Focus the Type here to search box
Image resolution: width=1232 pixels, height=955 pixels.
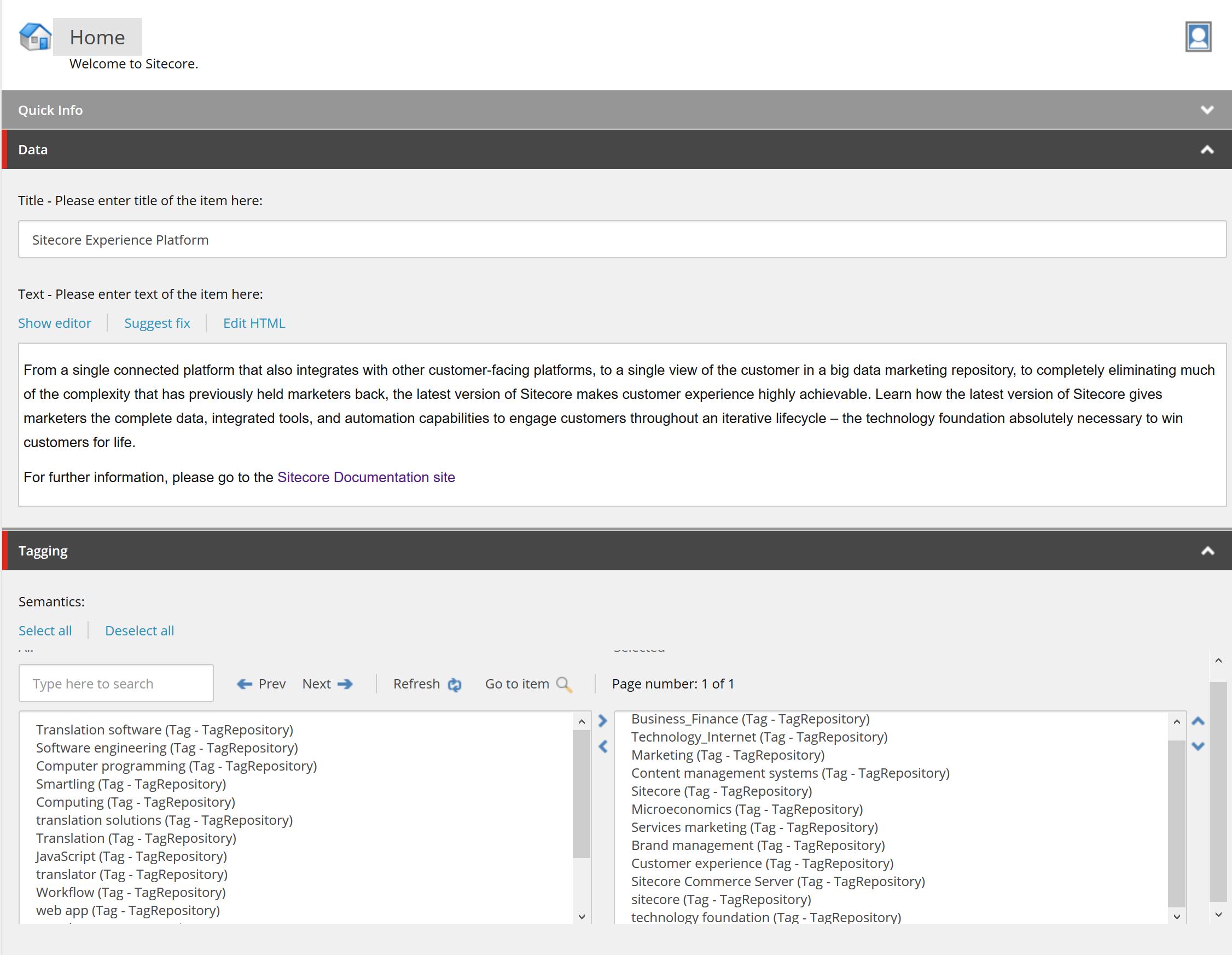pos(116,684)
